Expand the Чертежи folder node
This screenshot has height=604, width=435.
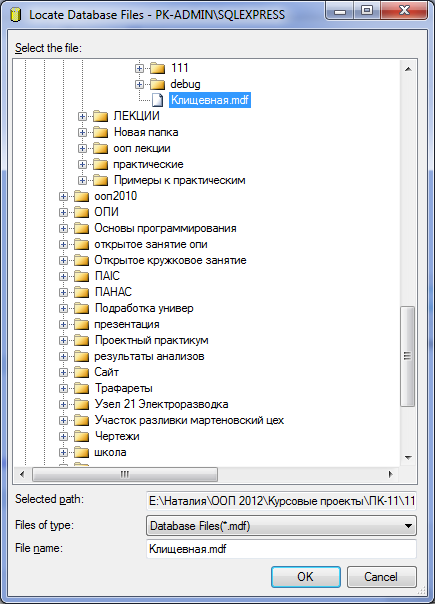click(63, 436)
